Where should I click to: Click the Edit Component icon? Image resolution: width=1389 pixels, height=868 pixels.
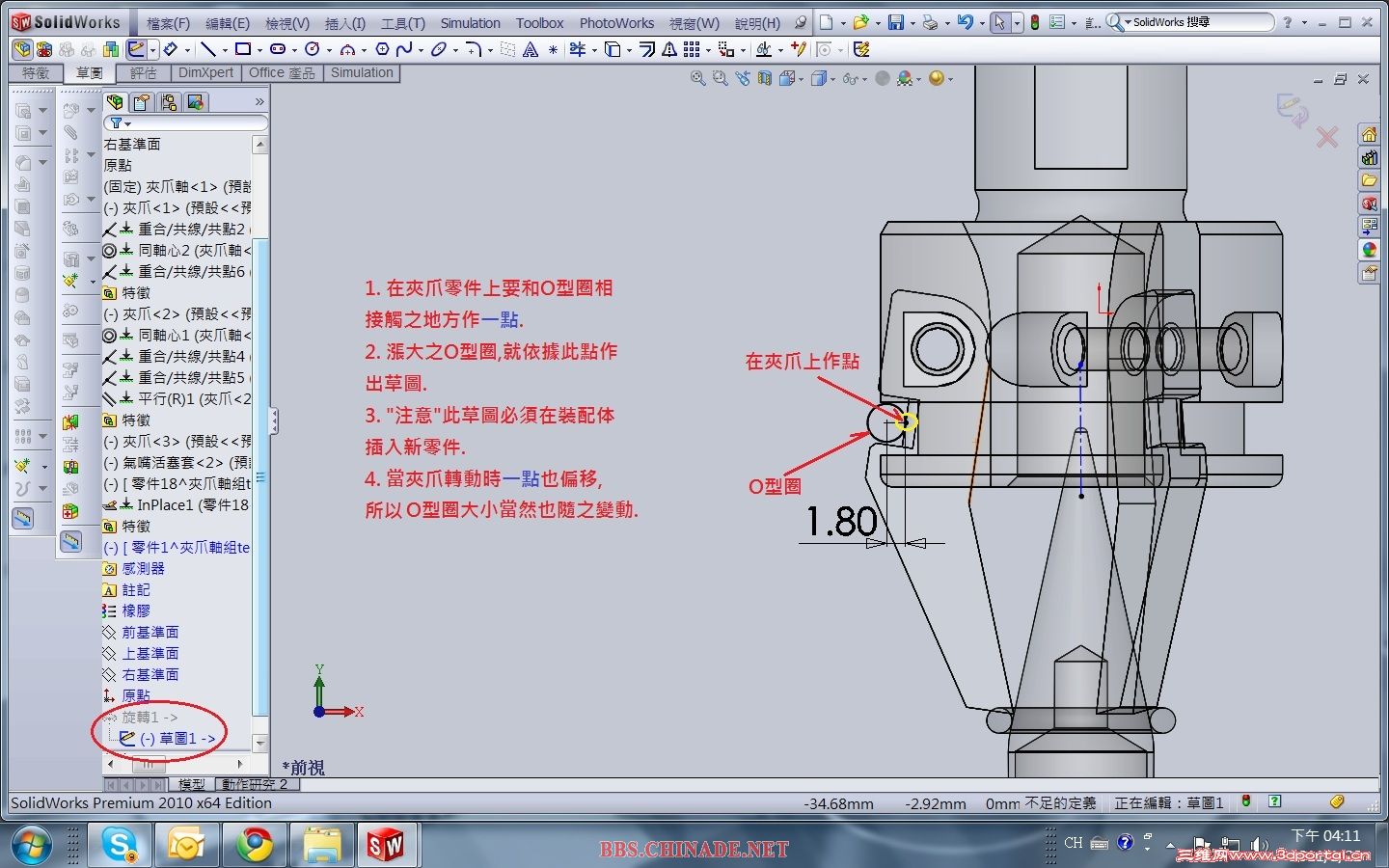click(21, 49)
